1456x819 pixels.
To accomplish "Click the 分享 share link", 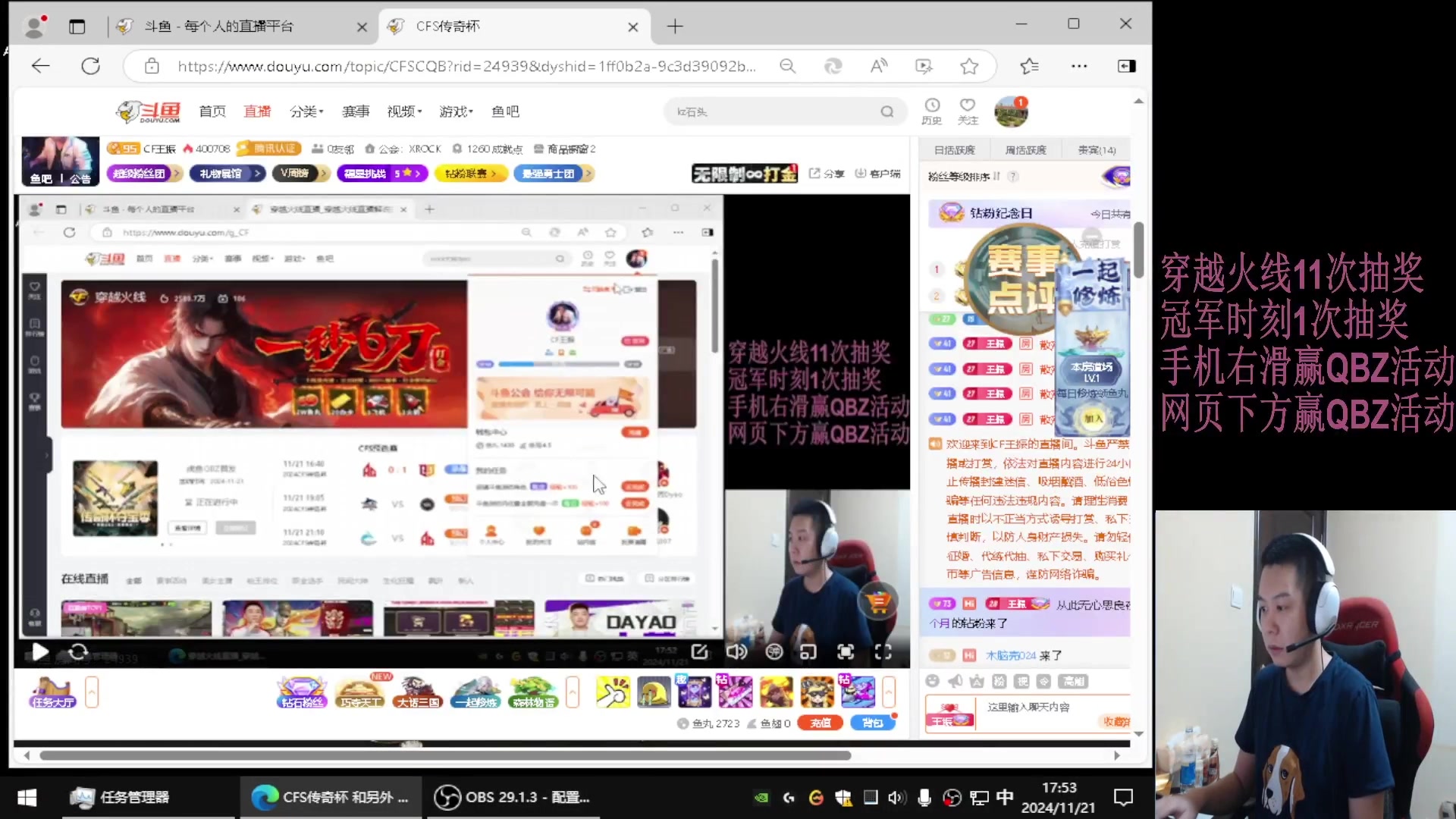I will click(x=827, y=174).
